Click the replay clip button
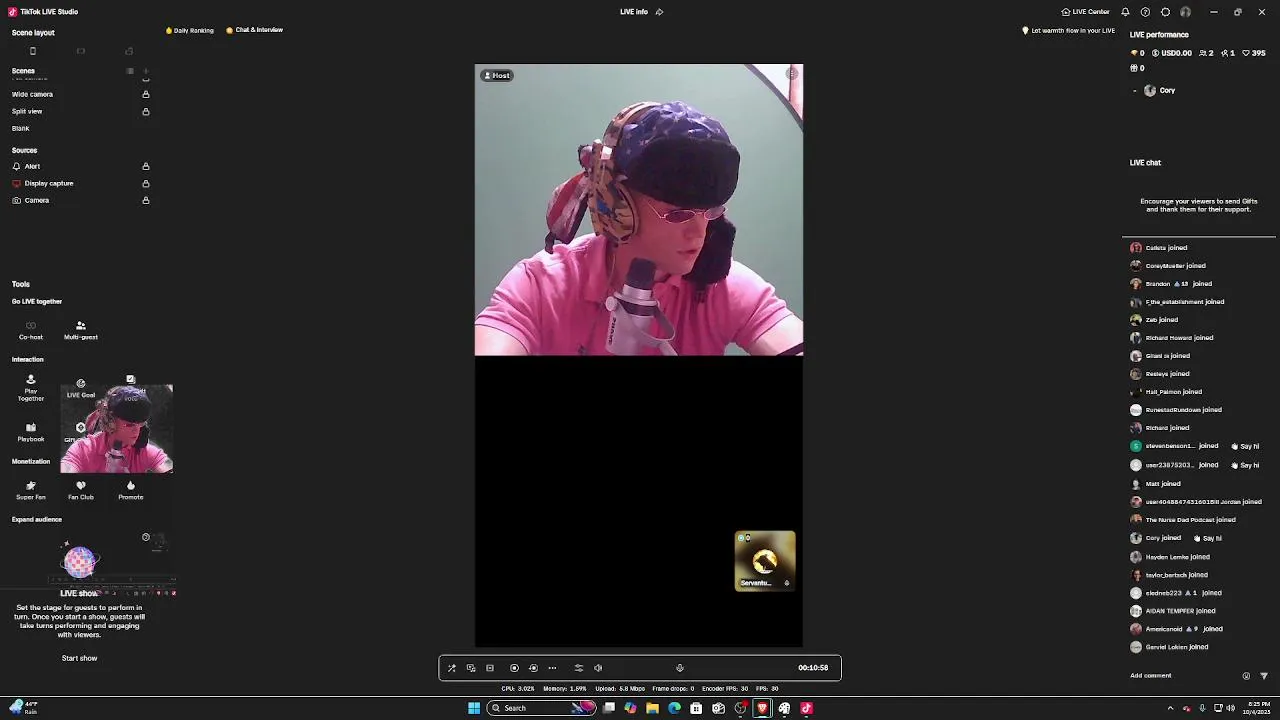 533,668
